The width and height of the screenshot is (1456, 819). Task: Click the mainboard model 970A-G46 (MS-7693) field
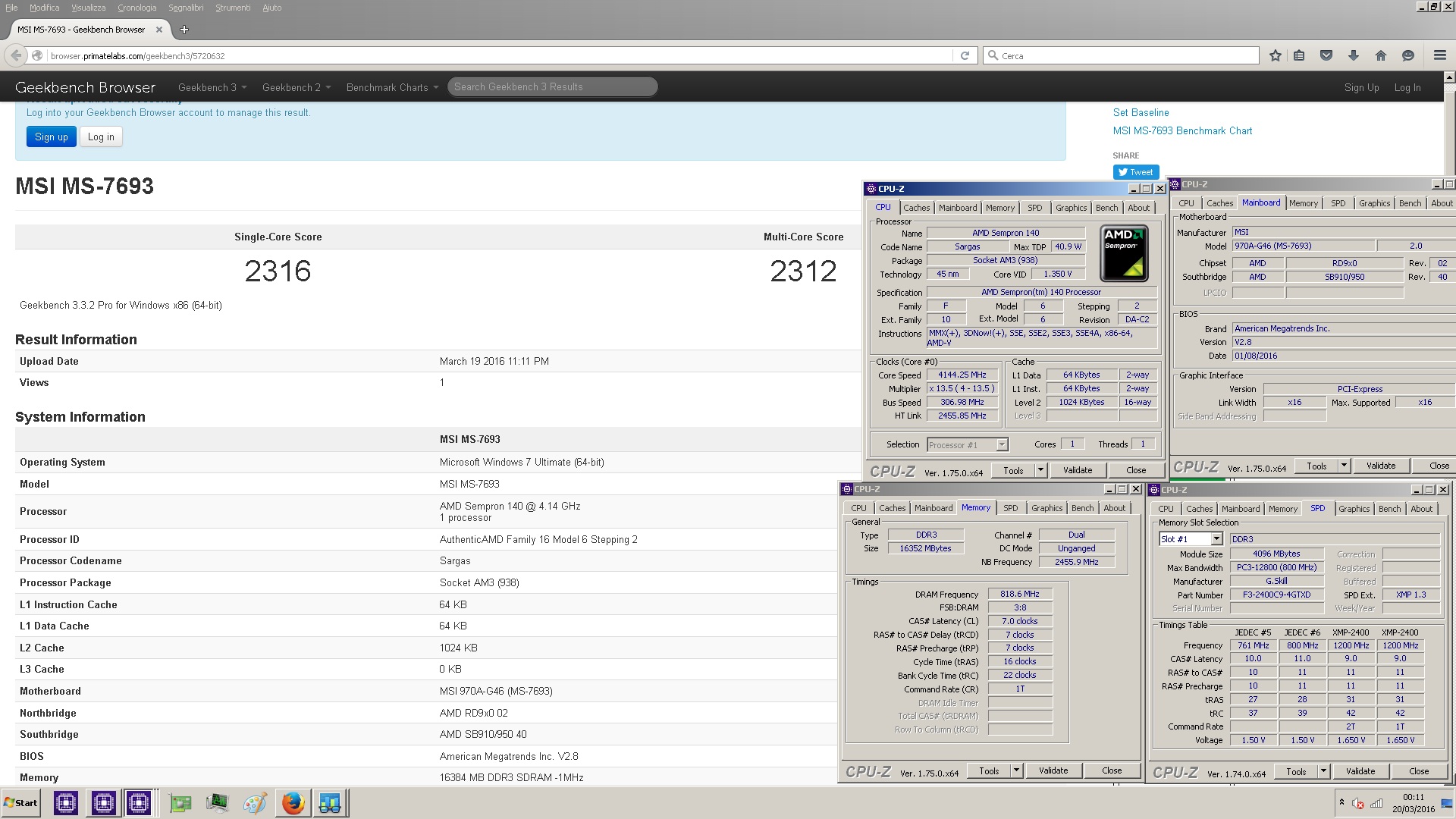(1303, 246)
